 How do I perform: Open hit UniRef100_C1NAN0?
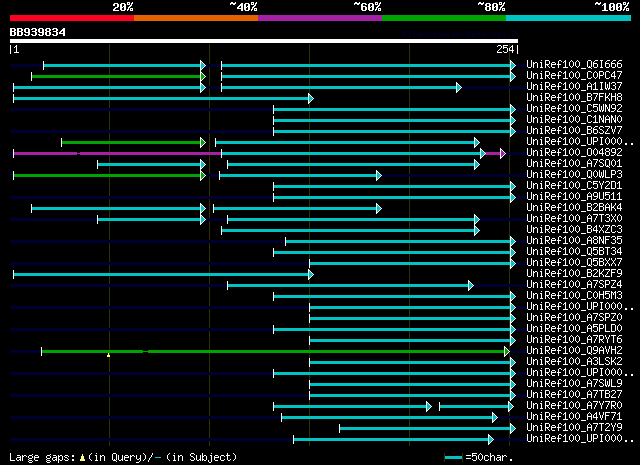[x=574, y=120]
